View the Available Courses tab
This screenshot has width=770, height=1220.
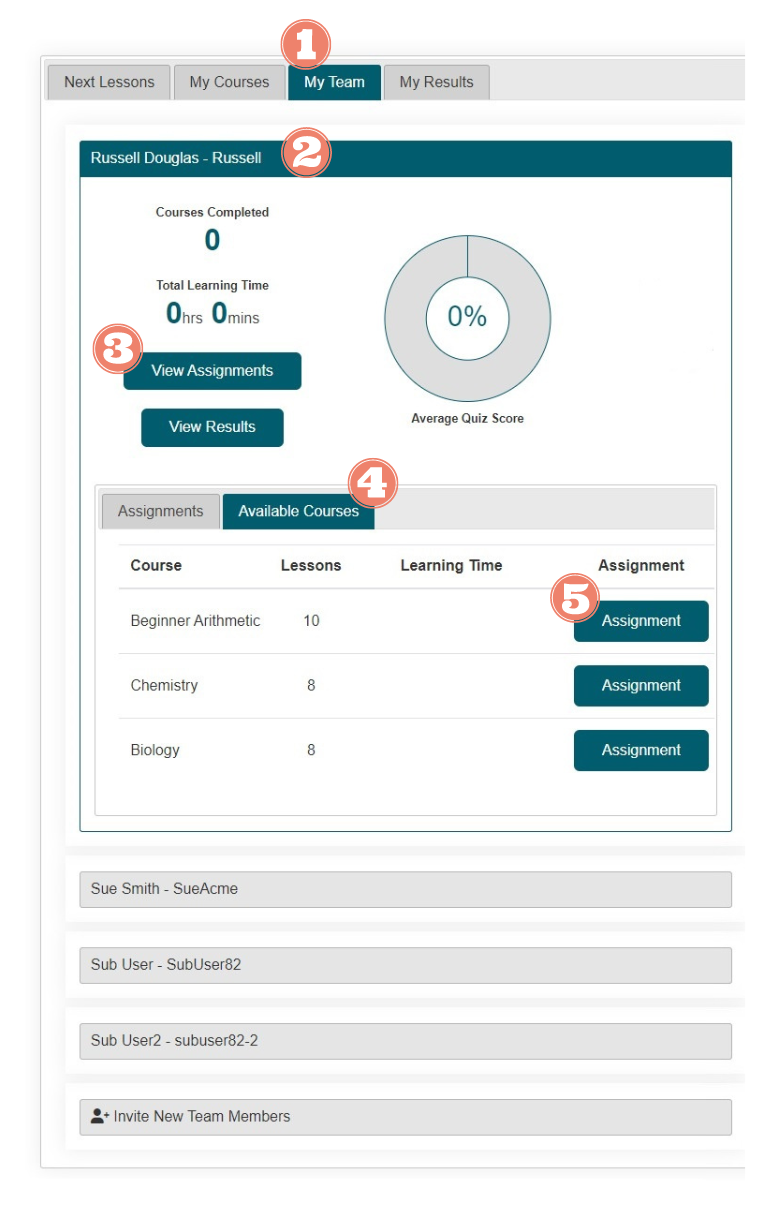pos(299,509)
